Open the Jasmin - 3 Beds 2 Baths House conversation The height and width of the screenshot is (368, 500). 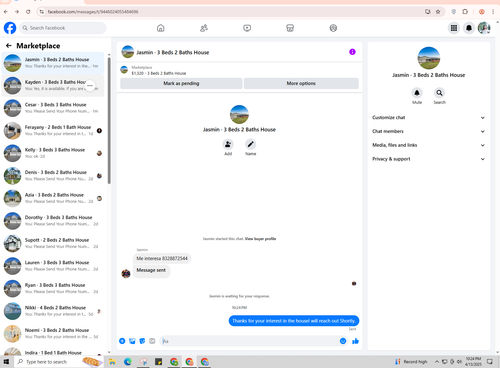click(53, 63)
